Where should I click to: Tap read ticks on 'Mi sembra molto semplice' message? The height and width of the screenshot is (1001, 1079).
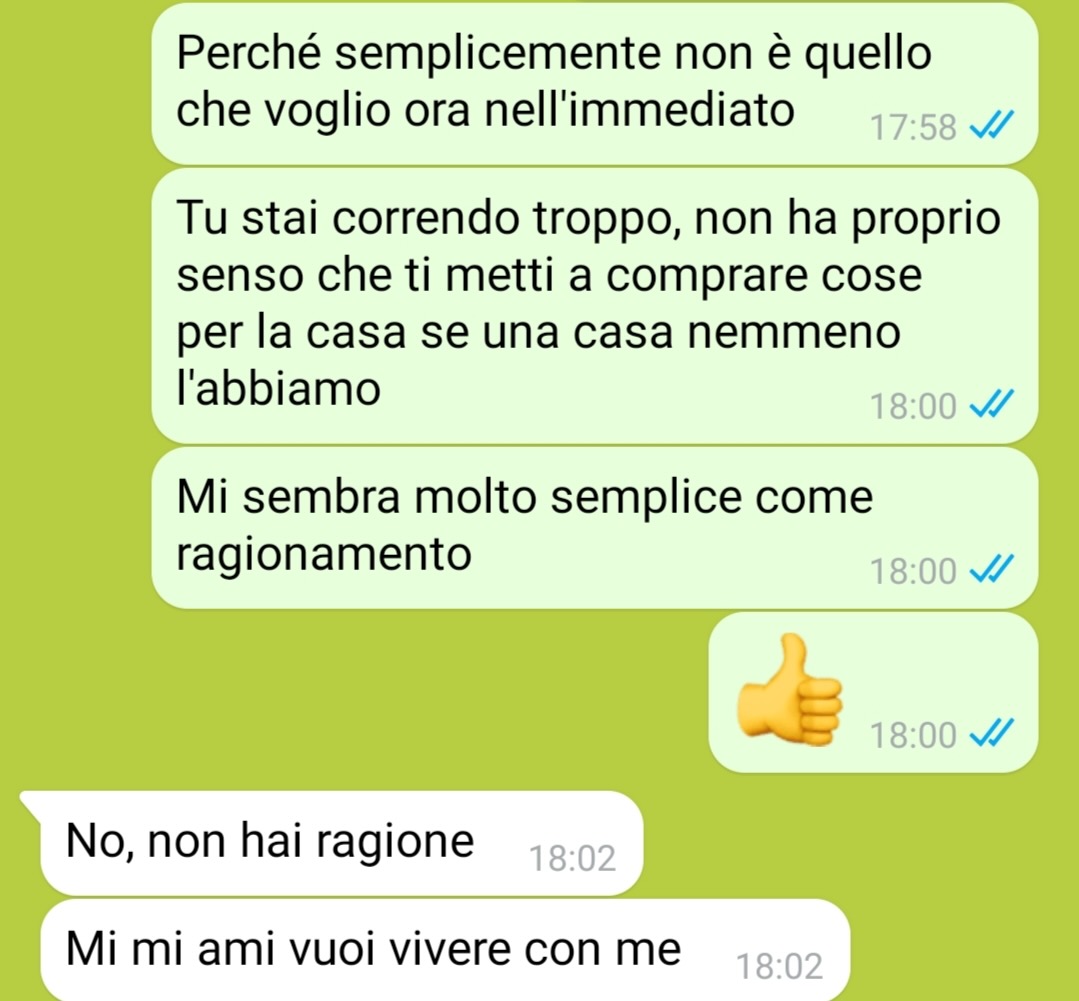click(992, 570)
